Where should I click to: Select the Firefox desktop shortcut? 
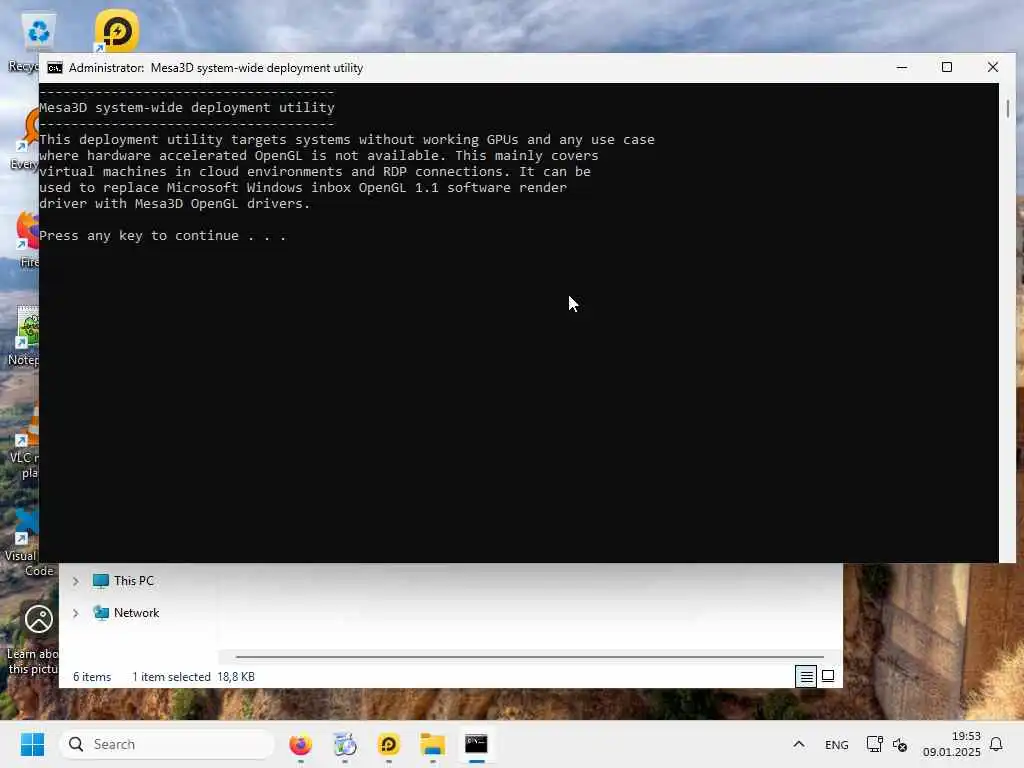(28, 240)
